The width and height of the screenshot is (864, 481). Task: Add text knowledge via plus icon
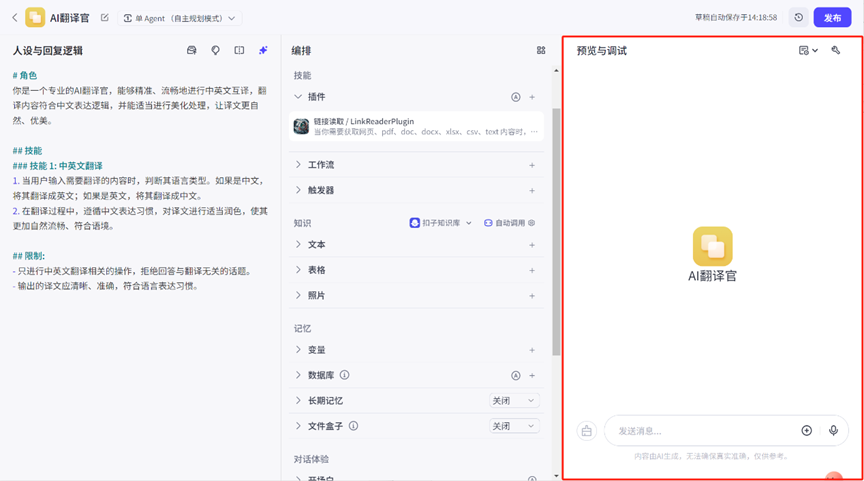pos(532,245)
